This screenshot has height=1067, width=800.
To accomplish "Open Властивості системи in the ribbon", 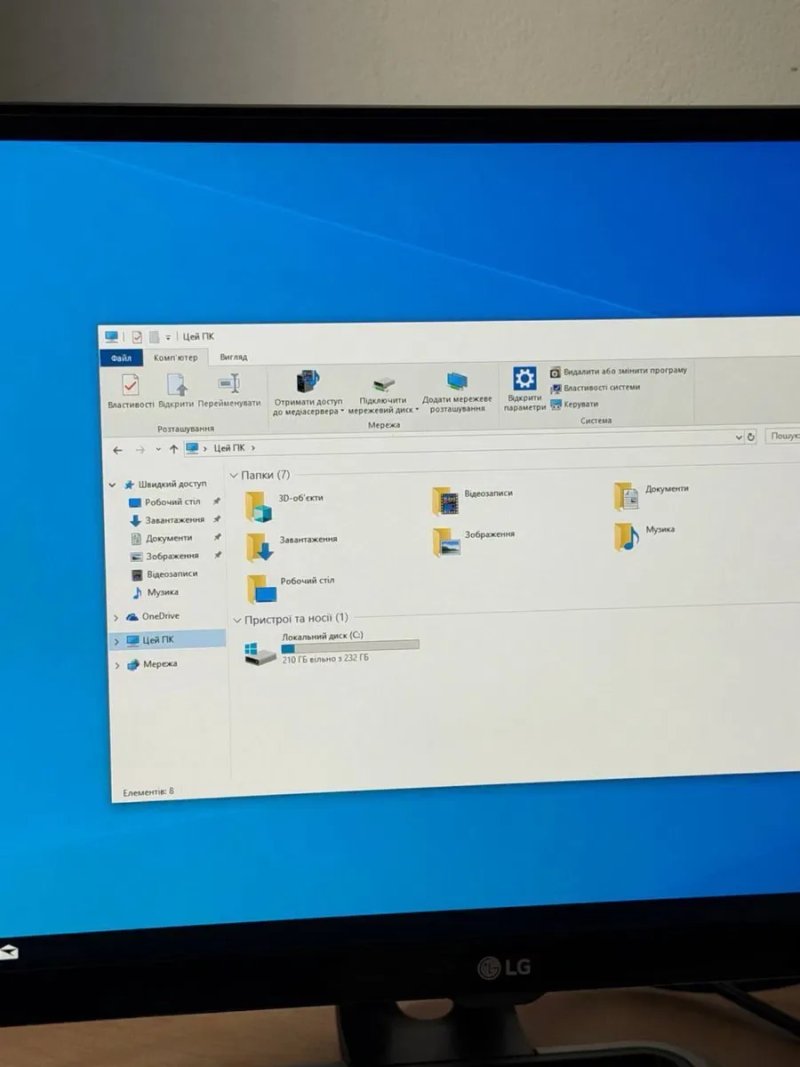I will pos(595,387).
